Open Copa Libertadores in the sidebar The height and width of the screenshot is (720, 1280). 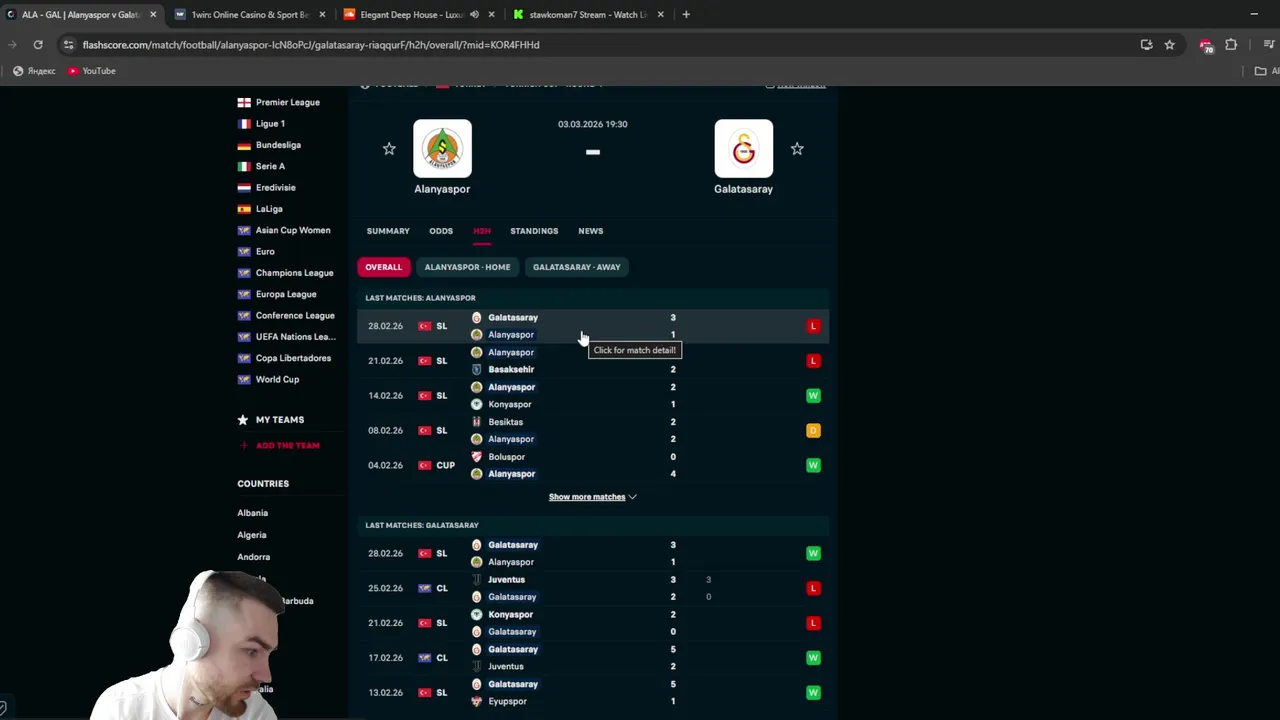(x=293, y=358)
